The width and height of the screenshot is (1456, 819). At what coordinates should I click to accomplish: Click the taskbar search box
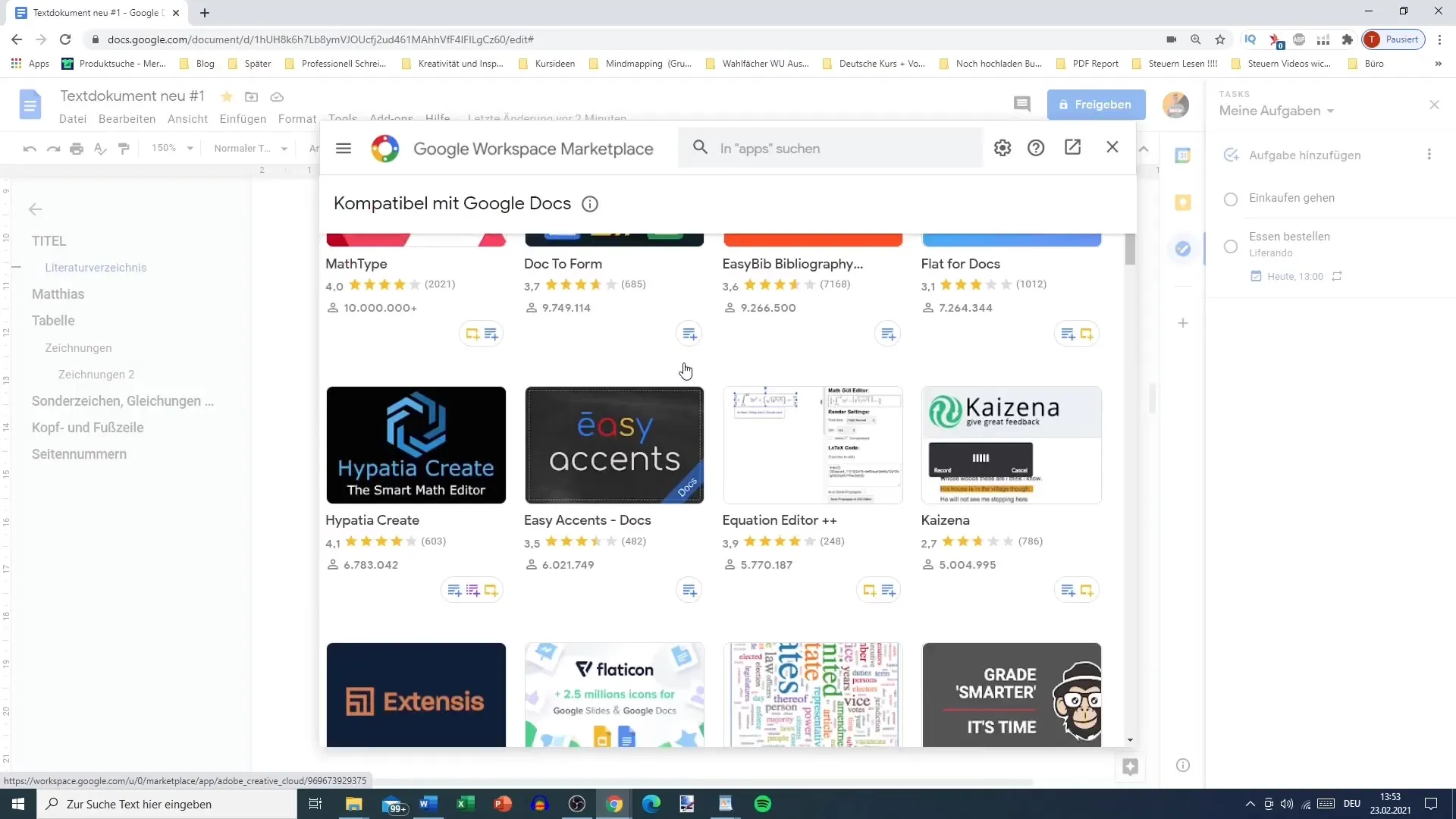[x=167, y=804]
